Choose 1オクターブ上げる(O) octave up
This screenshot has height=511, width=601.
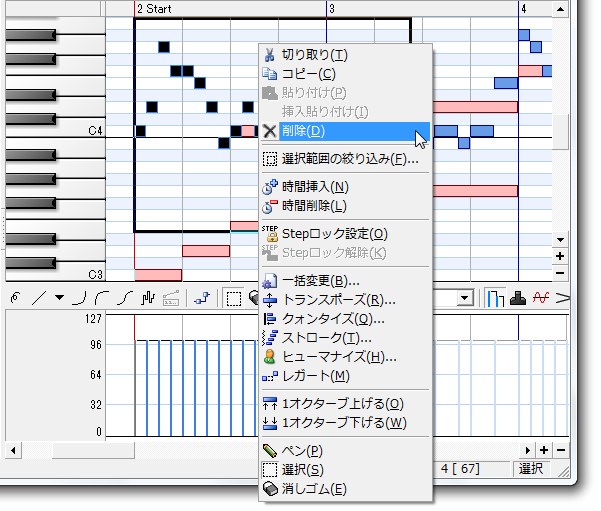(345, 404)
